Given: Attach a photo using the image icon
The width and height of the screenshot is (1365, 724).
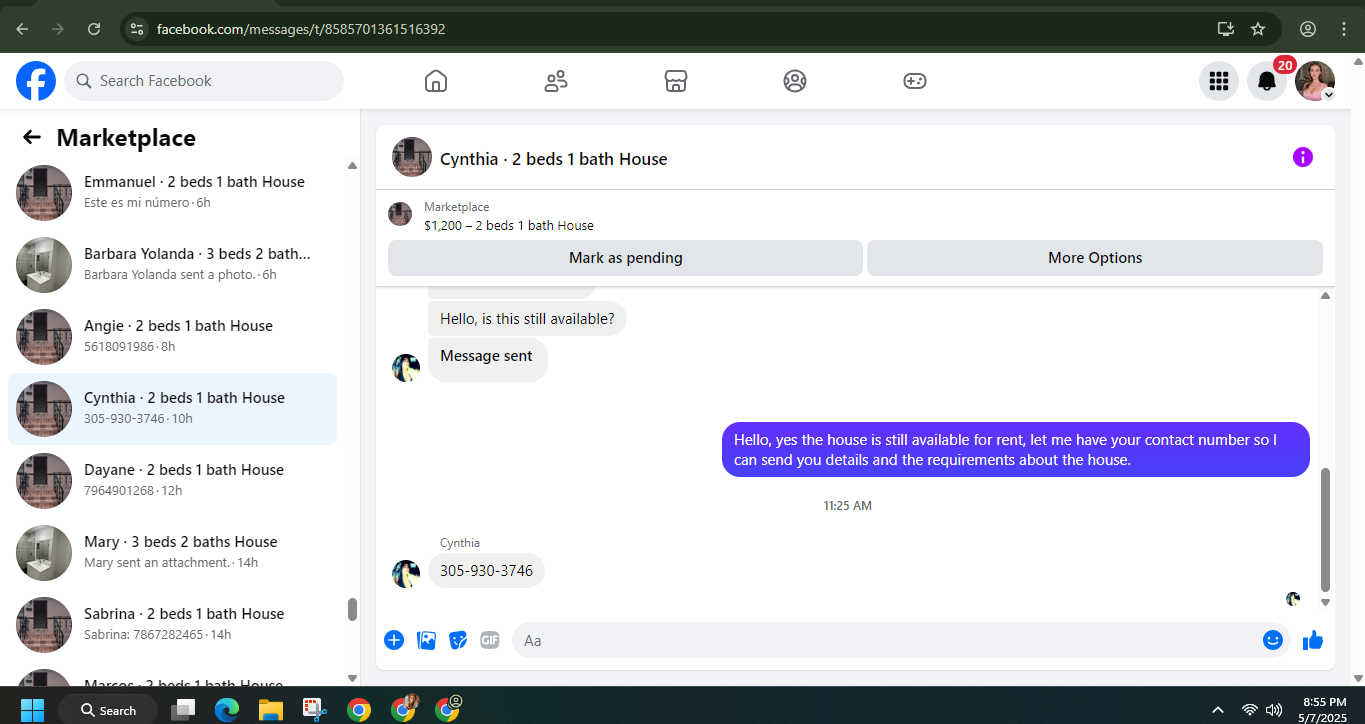Looking at the screenshot, I should click(426, 640).
